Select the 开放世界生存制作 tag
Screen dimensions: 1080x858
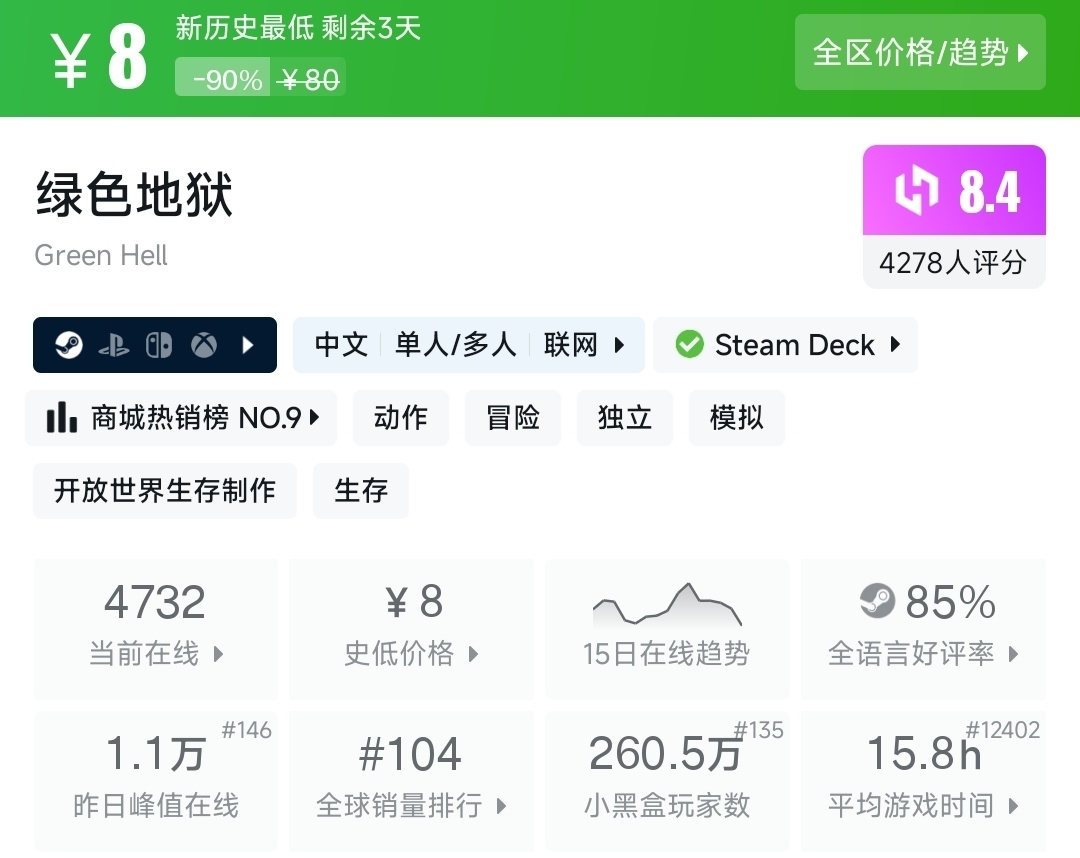point(165,490)
